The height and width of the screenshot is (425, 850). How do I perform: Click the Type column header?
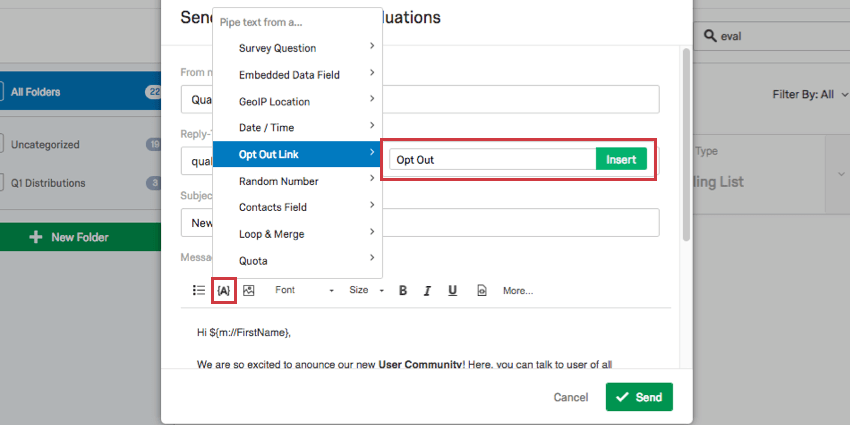[x=706, y=151]
